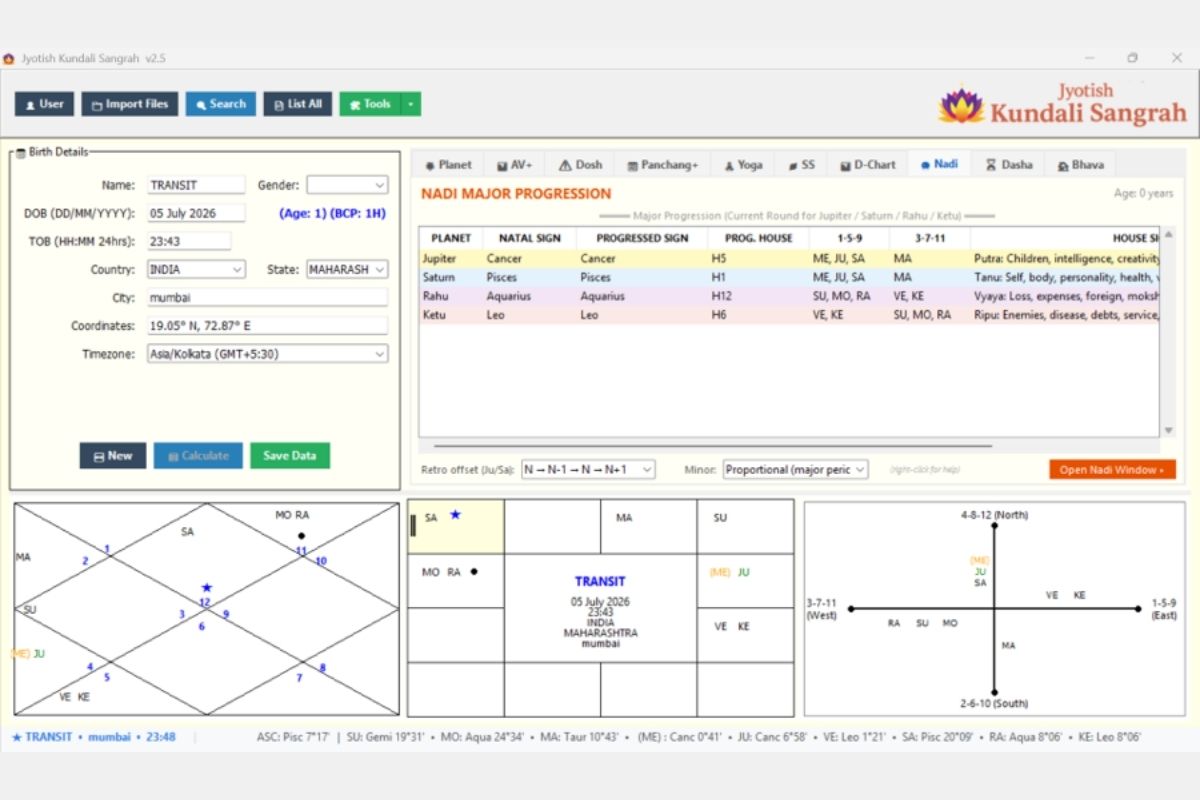
Task: Select the Panchang+ tab
Action: [x=662, y=165]
